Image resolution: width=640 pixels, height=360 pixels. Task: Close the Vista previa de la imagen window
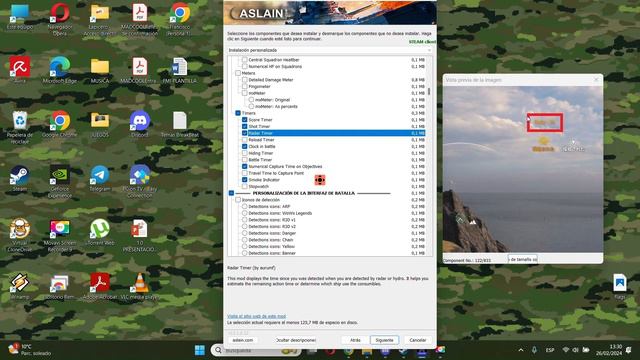pos(596,80)
